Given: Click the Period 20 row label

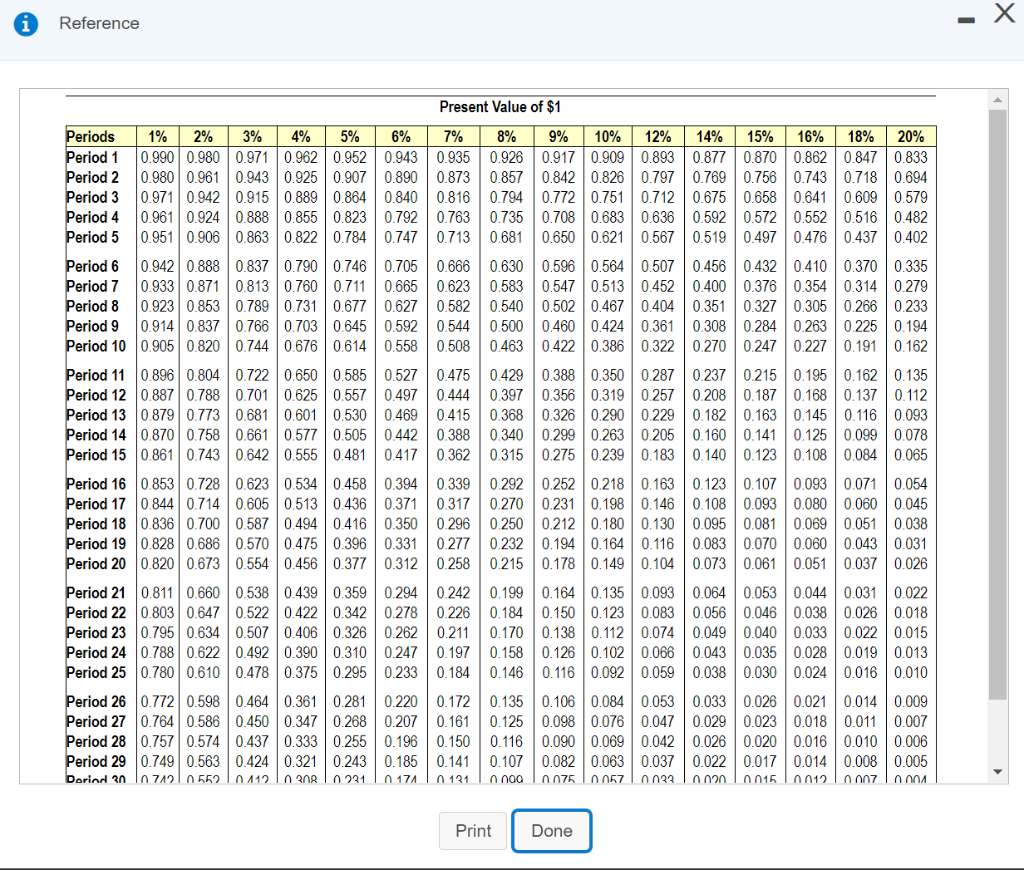Looking at the screenshot, I should 96,564.
